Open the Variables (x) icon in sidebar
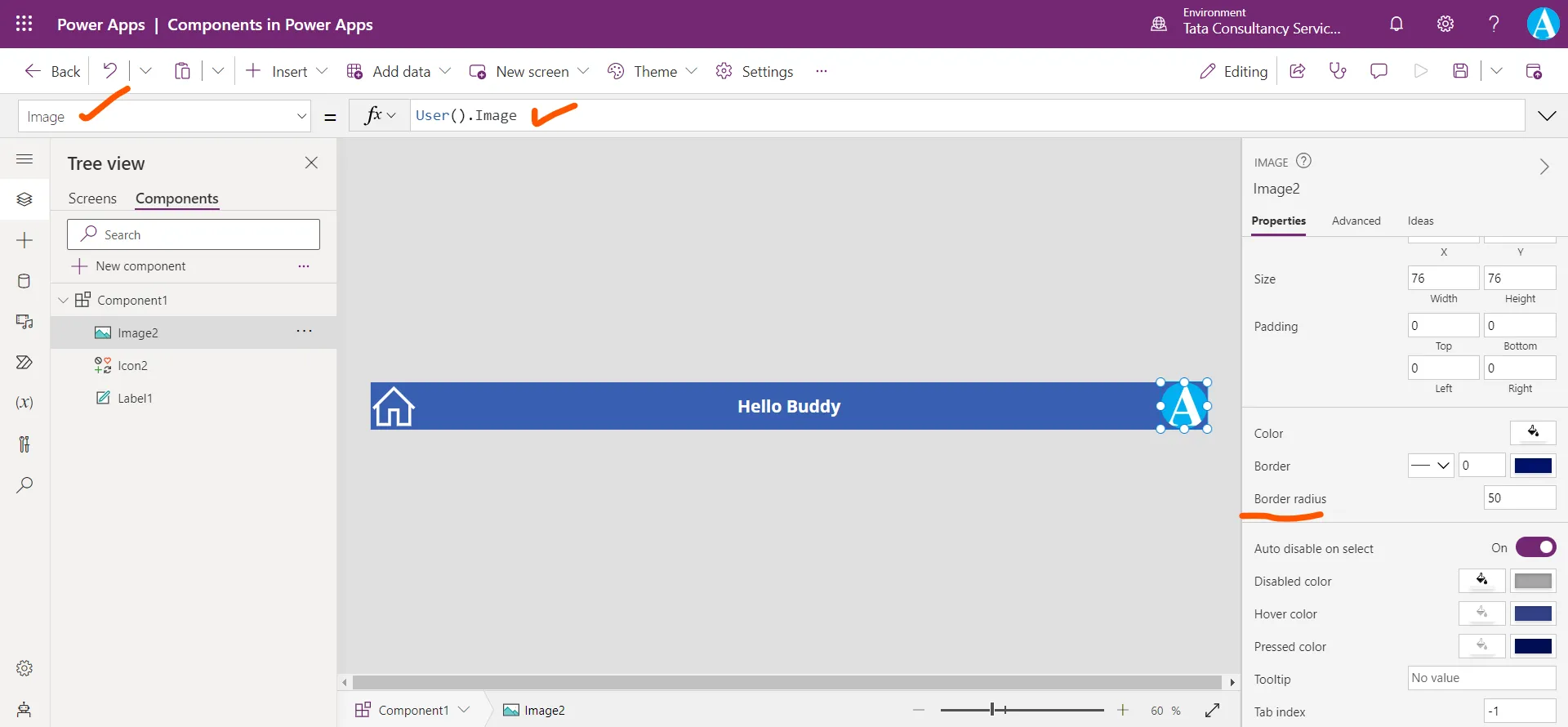Screen dimensions: 1568x727 point(24,403)
